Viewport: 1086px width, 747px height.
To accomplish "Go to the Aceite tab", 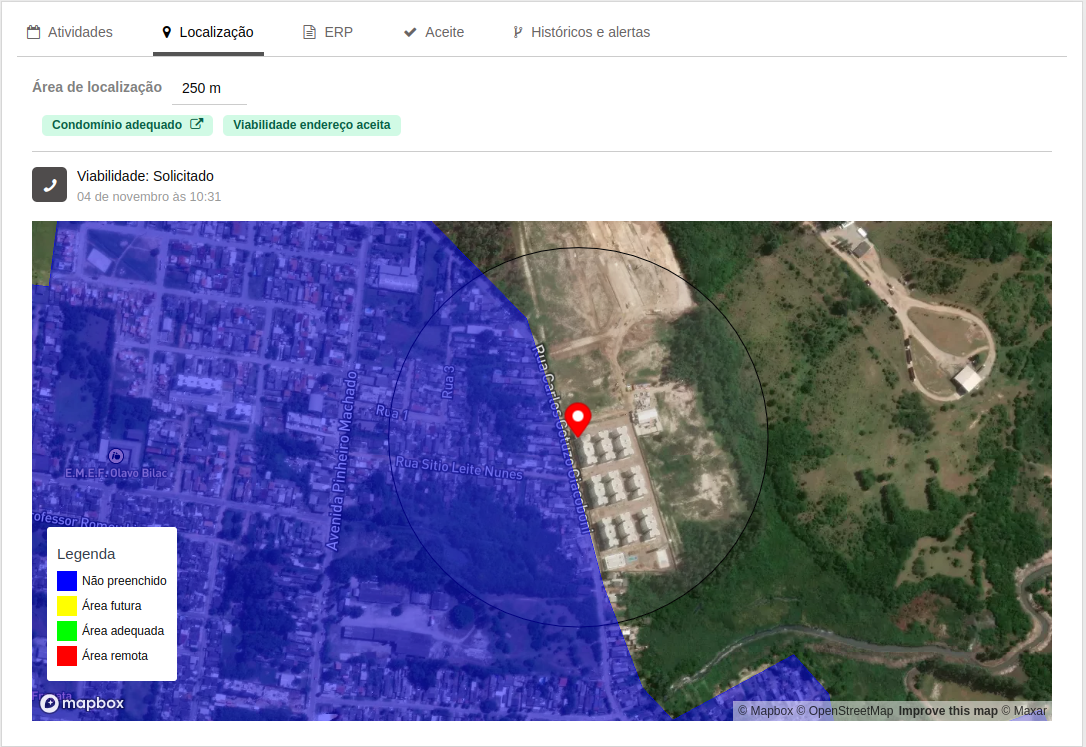I will (x=434, y=32).
